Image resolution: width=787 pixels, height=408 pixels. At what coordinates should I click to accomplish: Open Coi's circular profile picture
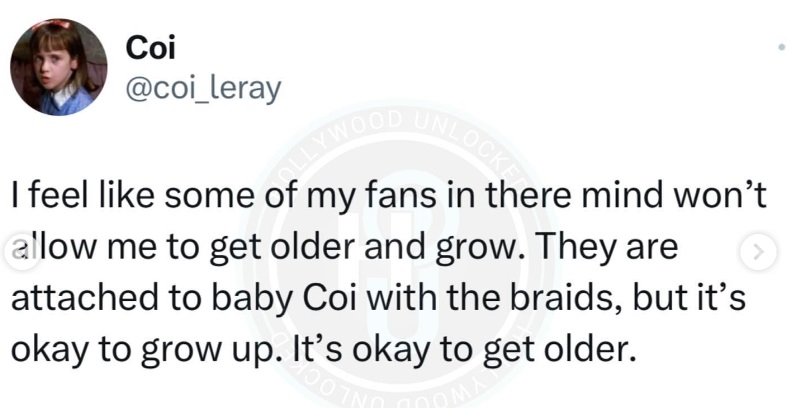59,67
